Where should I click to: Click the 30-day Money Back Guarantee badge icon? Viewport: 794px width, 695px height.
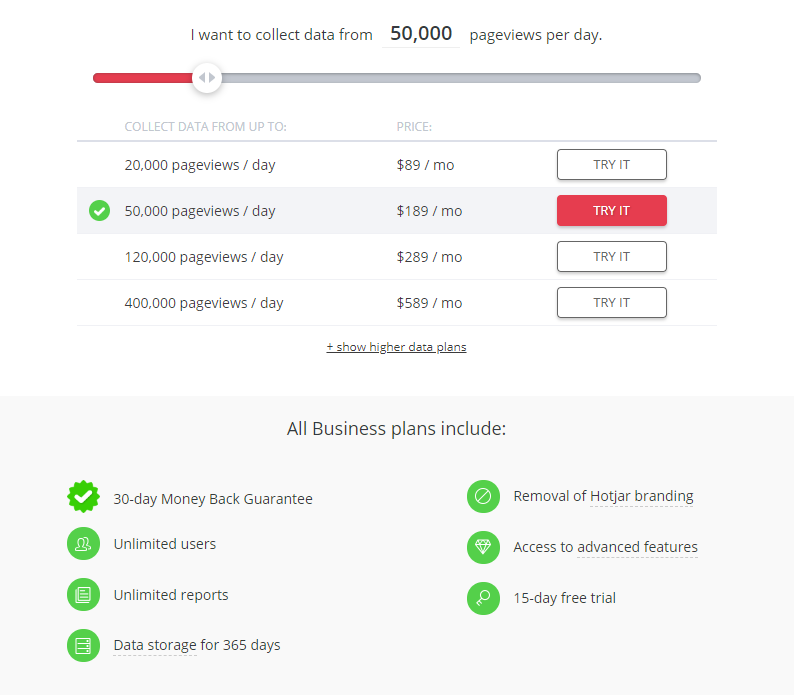84,496
